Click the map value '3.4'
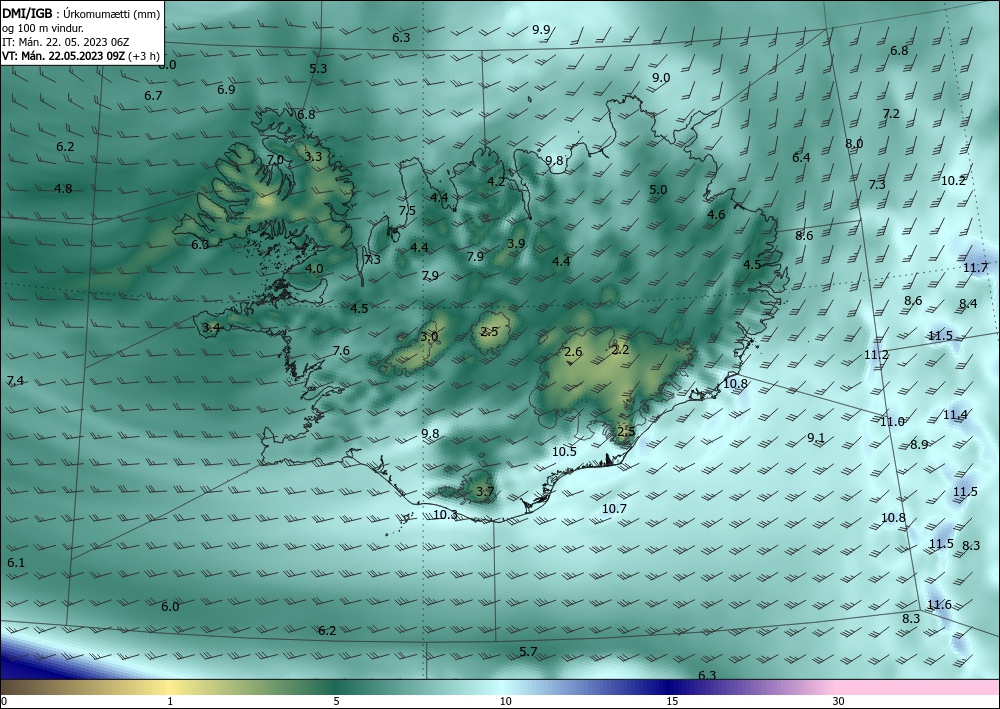Viewport: 1000px width, 709px height. (211, 328)
